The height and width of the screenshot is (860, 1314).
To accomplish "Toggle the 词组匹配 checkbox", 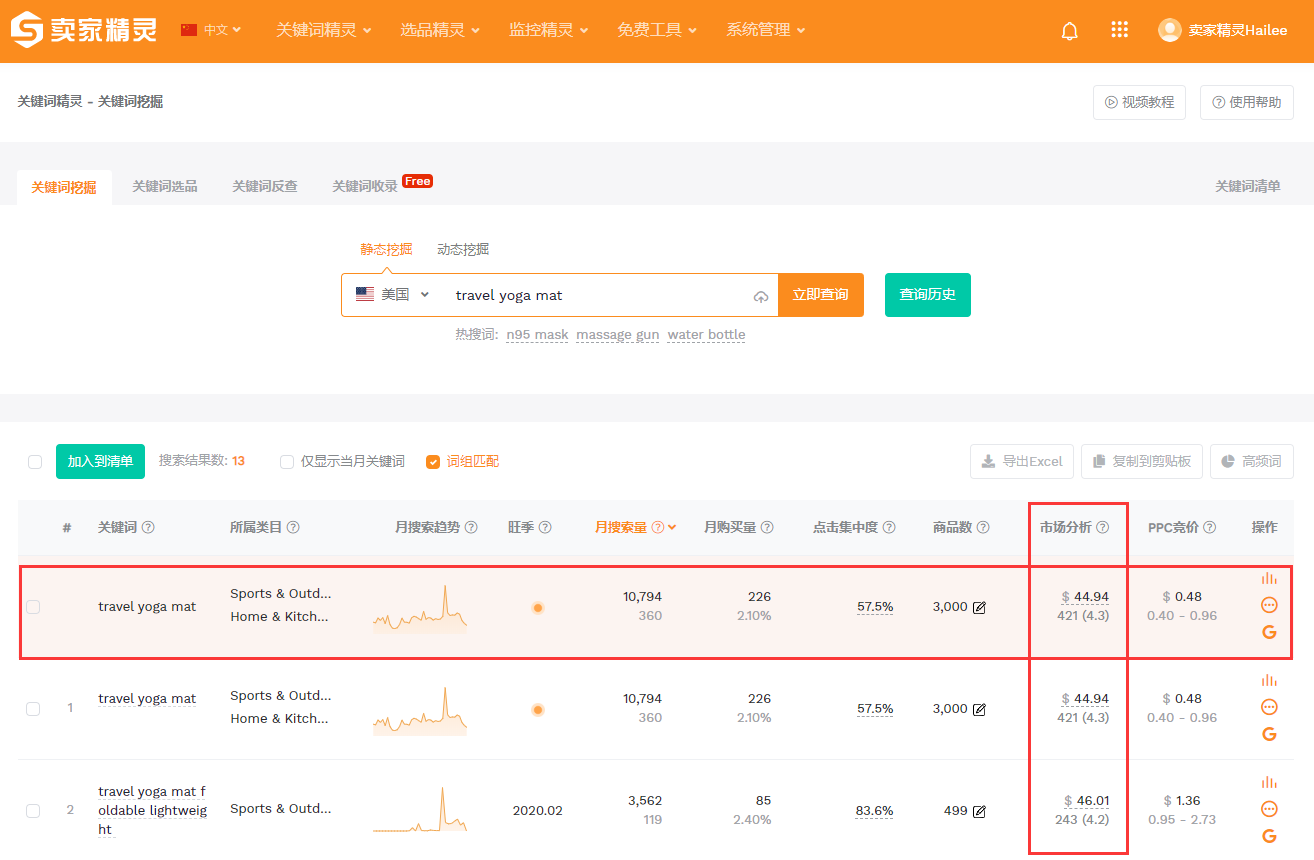I will pos(433,462).
